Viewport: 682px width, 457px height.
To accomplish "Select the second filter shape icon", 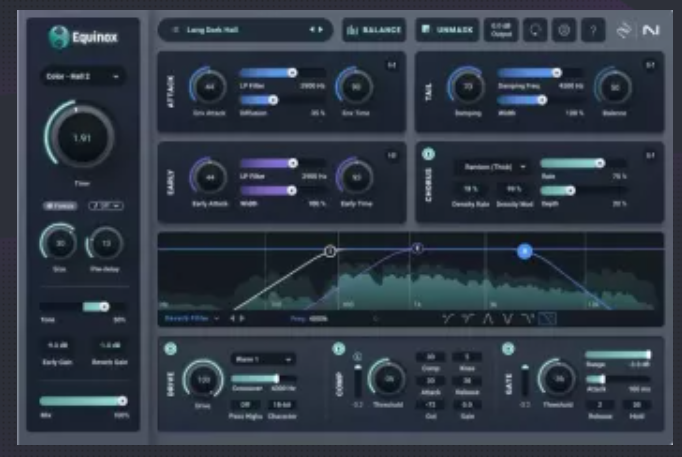I will pyautogui.click(x=468, y=319).
